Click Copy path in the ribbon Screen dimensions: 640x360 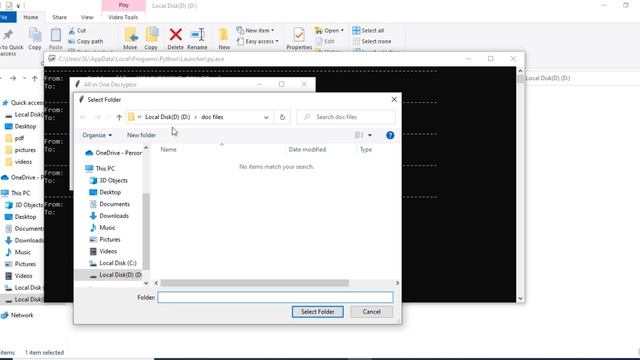point(85,41)
